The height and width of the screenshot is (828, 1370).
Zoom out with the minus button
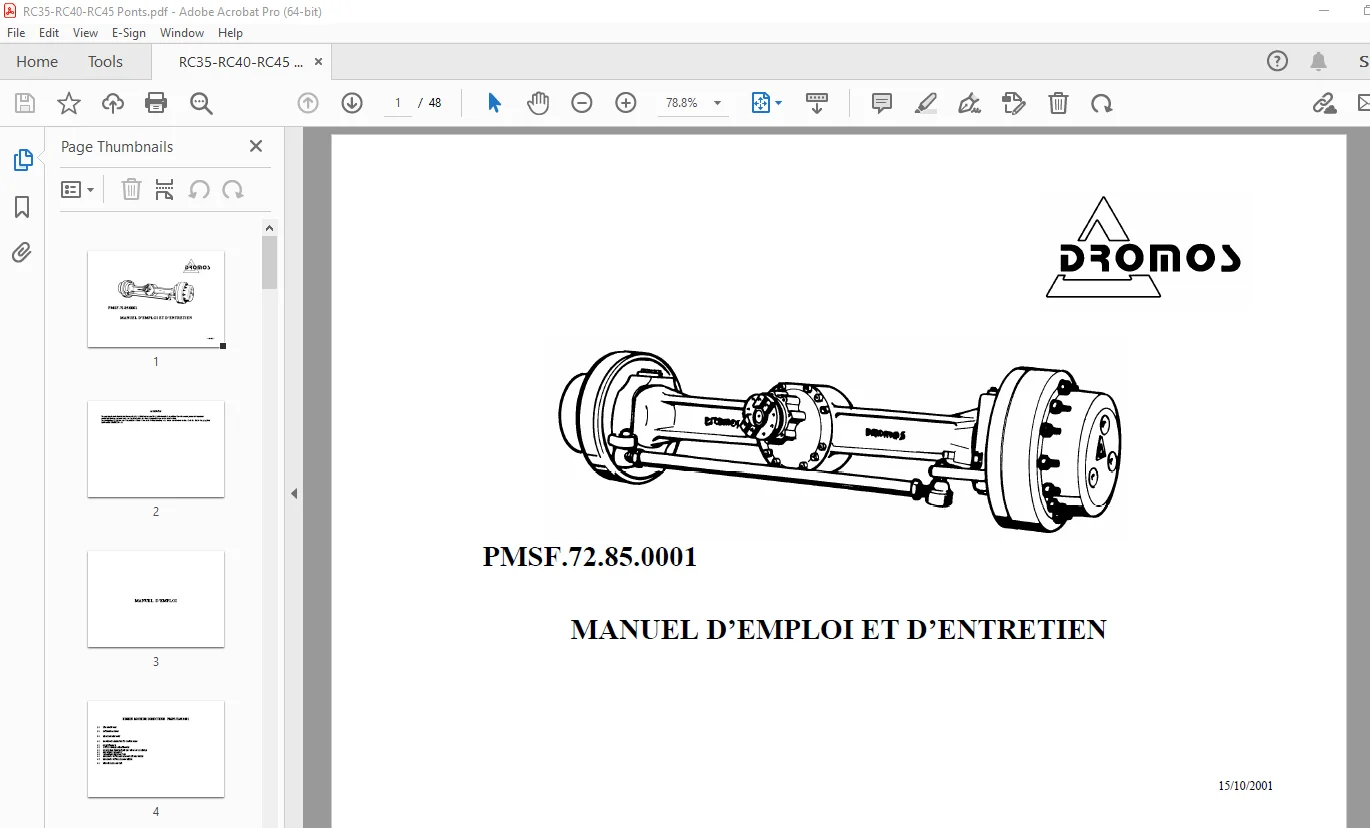pyautogui.click(x=582, y=103)
